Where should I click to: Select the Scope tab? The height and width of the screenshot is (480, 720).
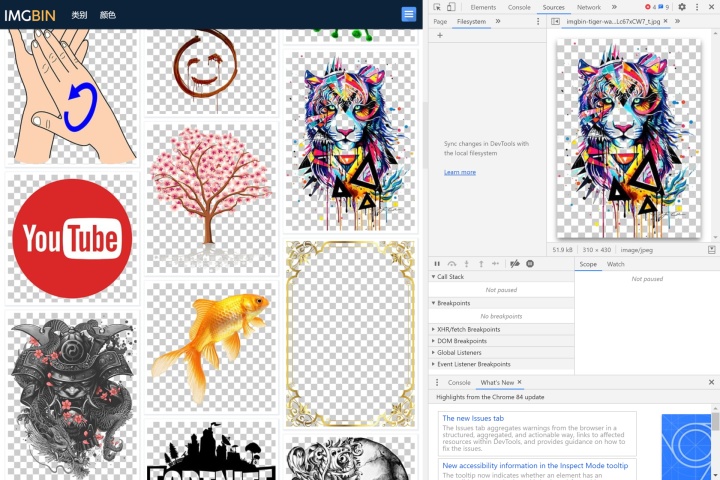(x=588, y=264)
